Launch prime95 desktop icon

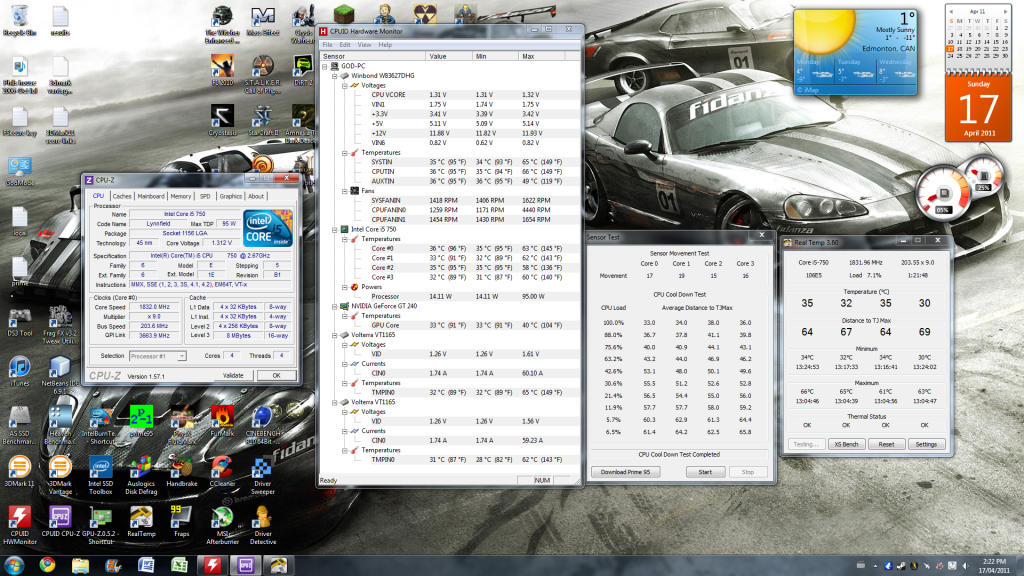click(141, 421)
